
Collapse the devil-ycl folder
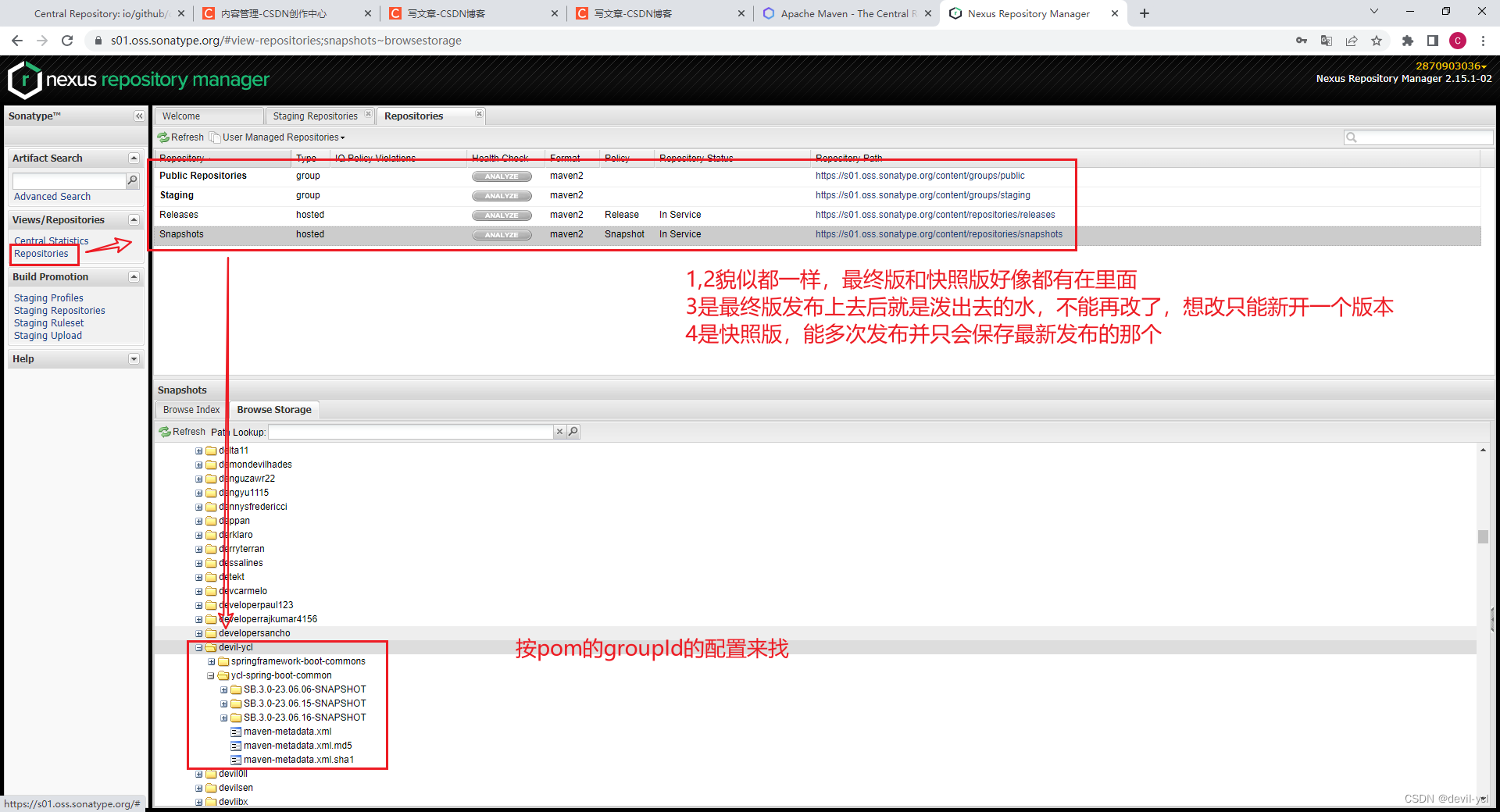199,647
